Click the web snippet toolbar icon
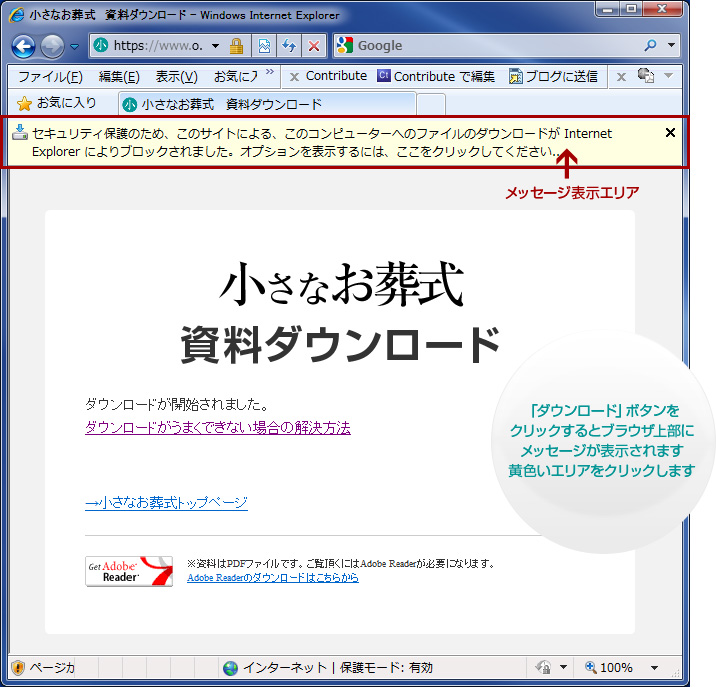Image resolution: width=716 pixels, height=687 pixels. (646, 75)
